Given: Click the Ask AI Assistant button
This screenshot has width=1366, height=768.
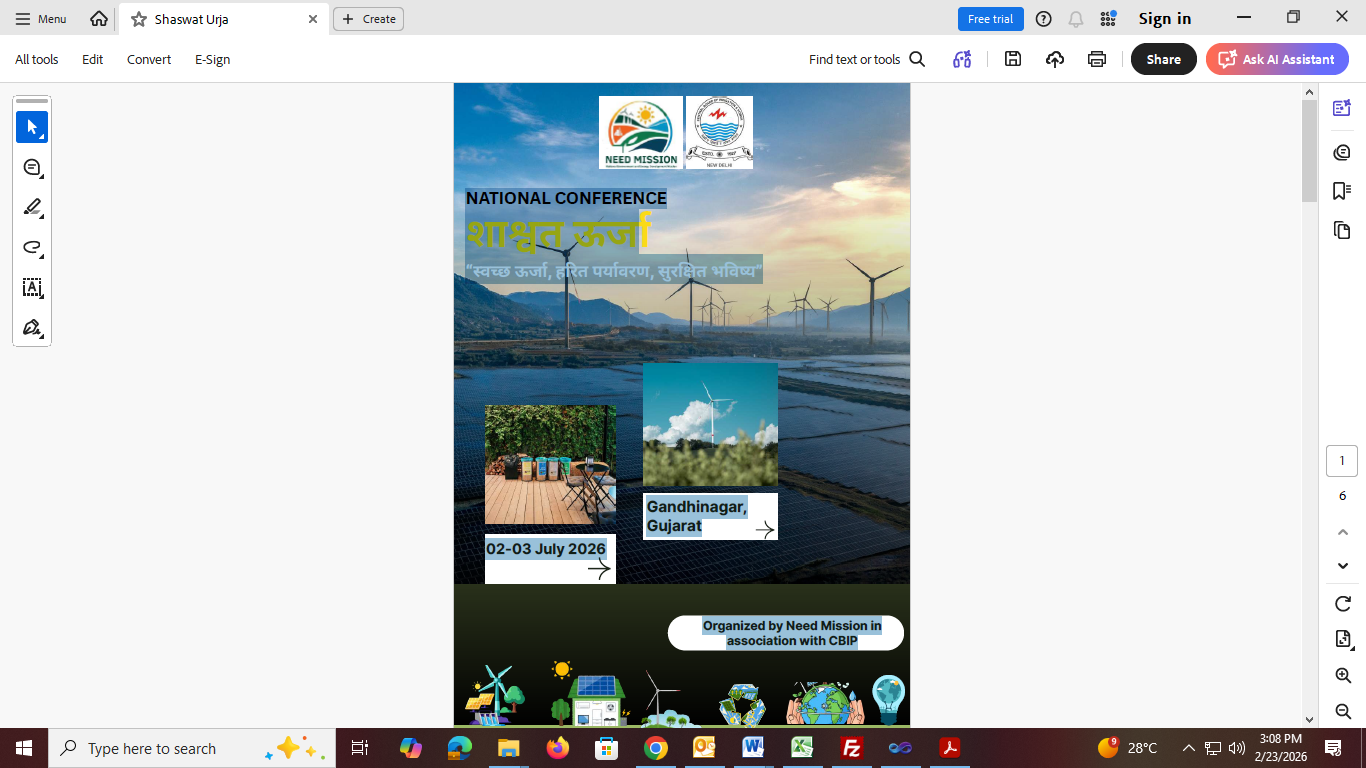Looking at the screenshot, I should click(x=1277, y=59).
